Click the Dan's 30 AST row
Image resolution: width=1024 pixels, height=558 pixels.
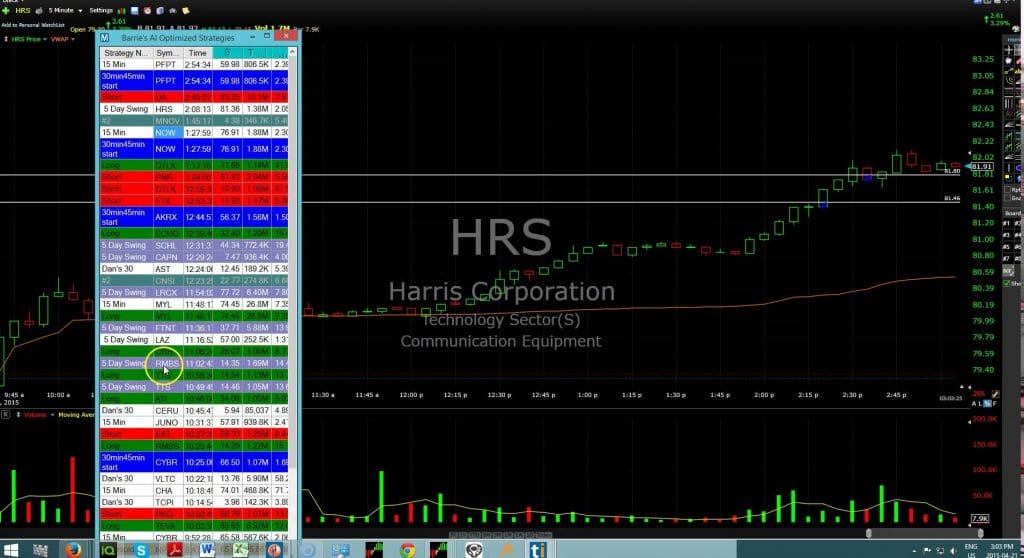coord(194,269)
